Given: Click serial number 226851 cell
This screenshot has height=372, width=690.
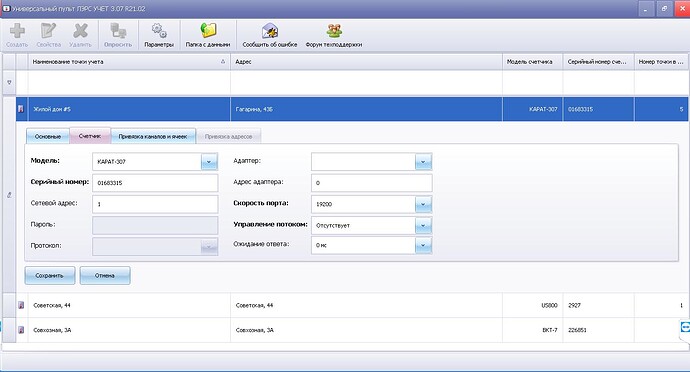Looking at the screenshot, I should [598, 330].
